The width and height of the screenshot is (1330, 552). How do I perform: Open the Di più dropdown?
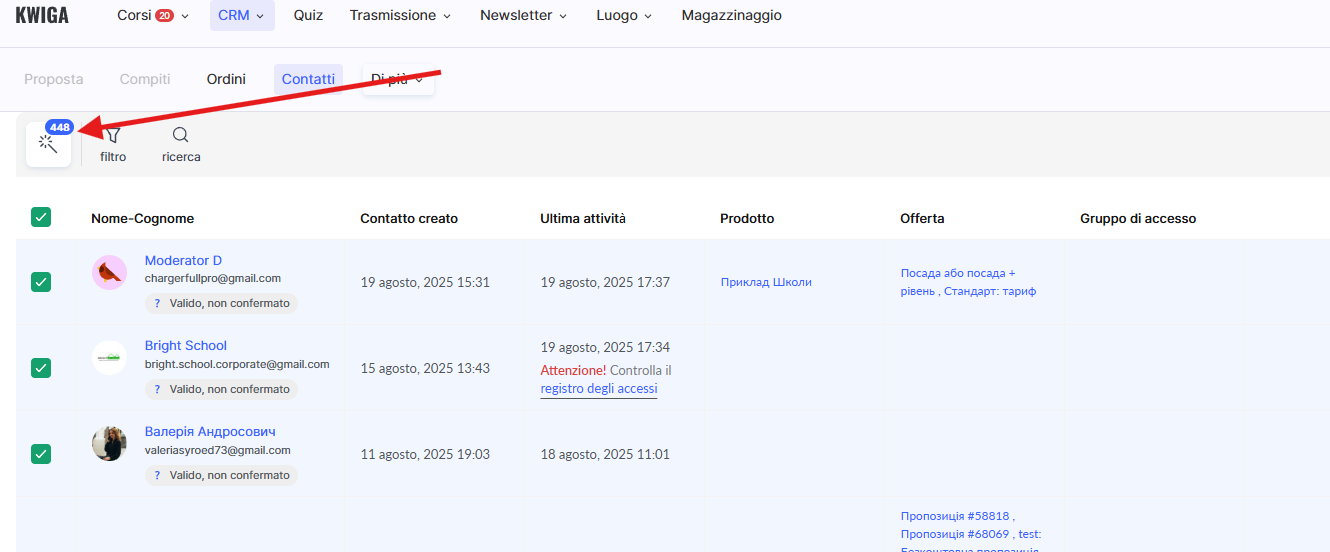point(397,79)
